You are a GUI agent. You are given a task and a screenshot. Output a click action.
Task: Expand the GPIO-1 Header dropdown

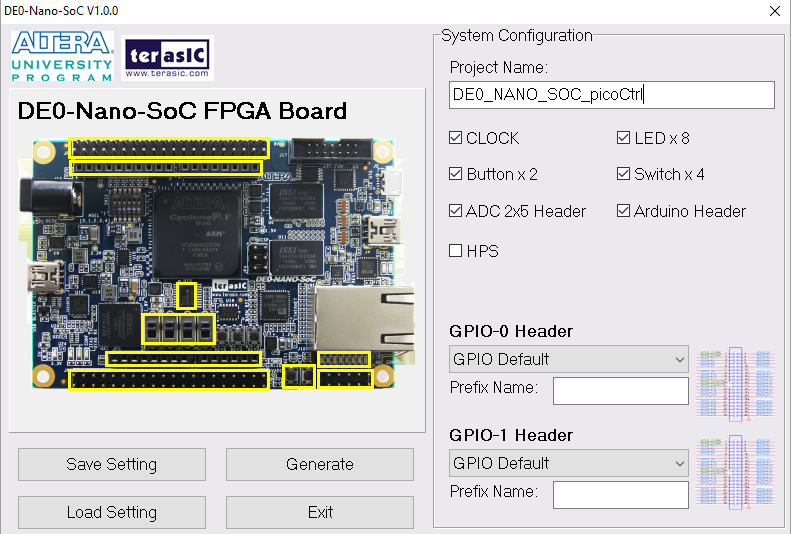569,463
